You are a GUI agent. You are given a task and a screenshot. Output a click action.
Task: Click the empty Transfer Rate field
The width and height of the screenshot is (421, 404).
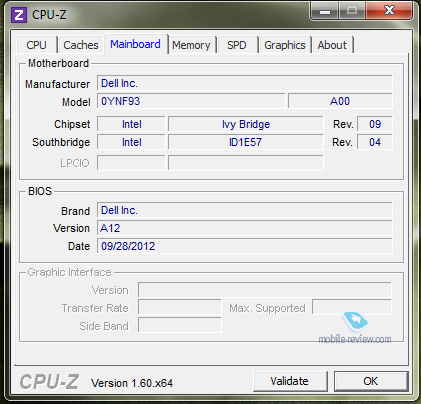coord(180,307)
